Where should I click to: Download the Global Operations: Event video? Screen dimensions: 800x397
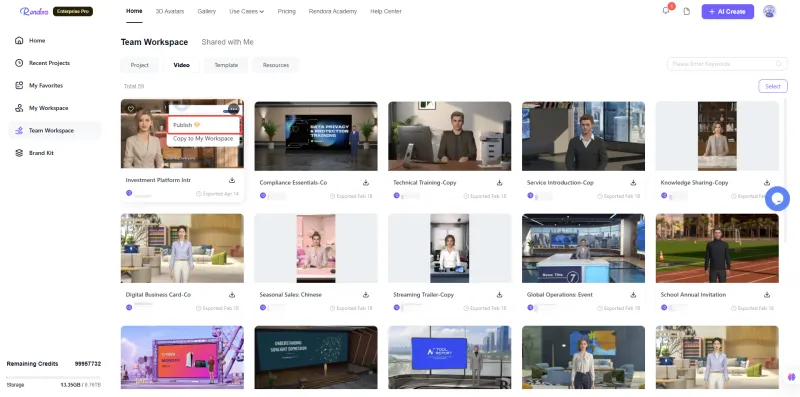click(633, 295)
